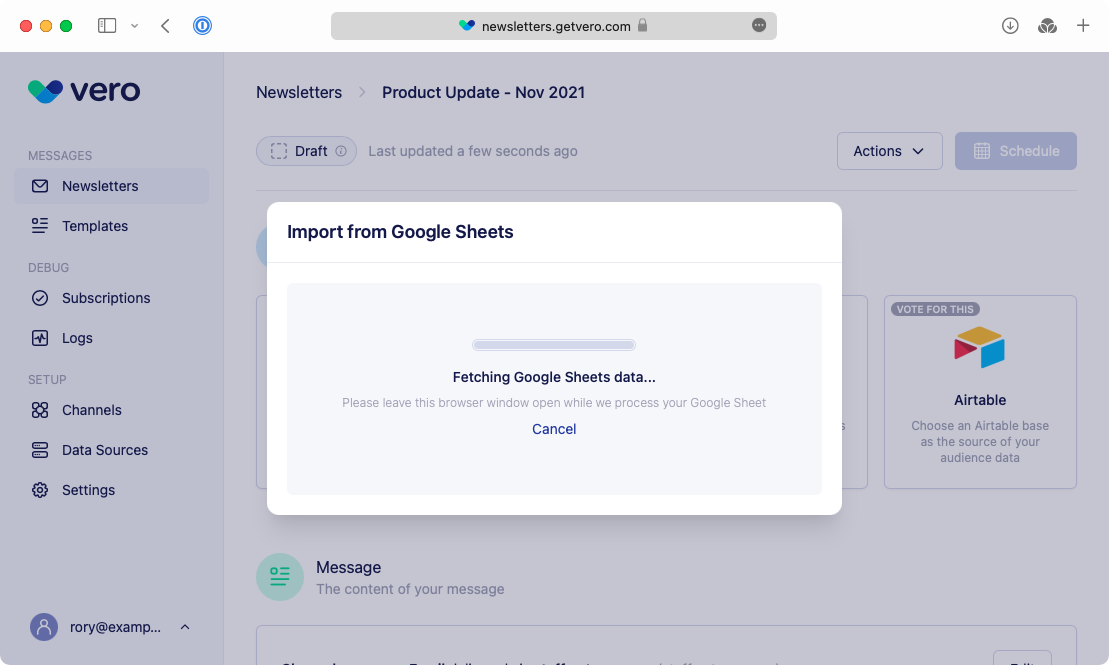
Task: Open the Draft status info badge
Action: tap(341, 150)
